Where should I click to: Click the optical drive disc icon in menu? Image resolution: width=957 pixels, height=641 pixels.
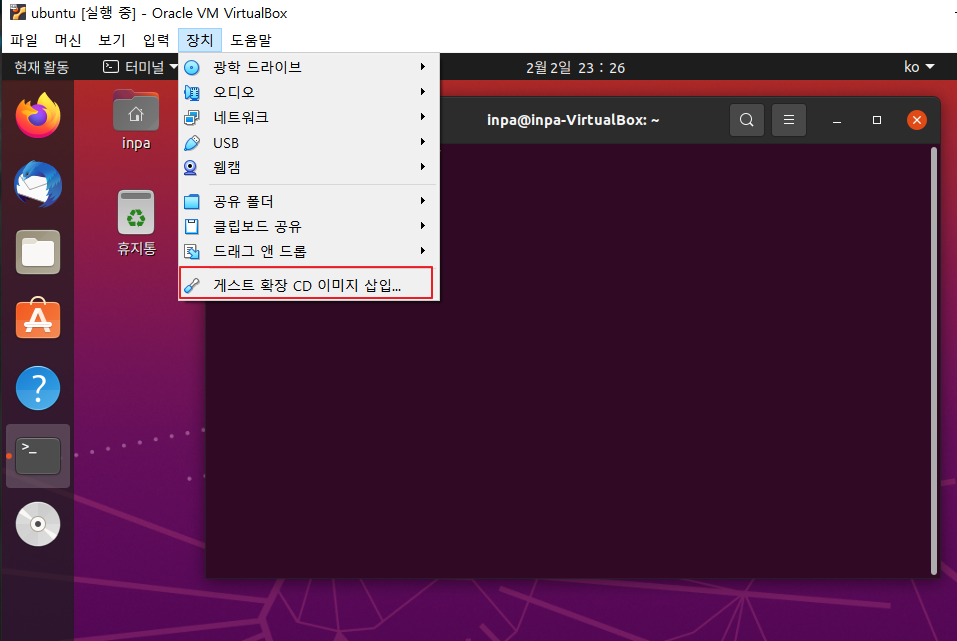192,68
